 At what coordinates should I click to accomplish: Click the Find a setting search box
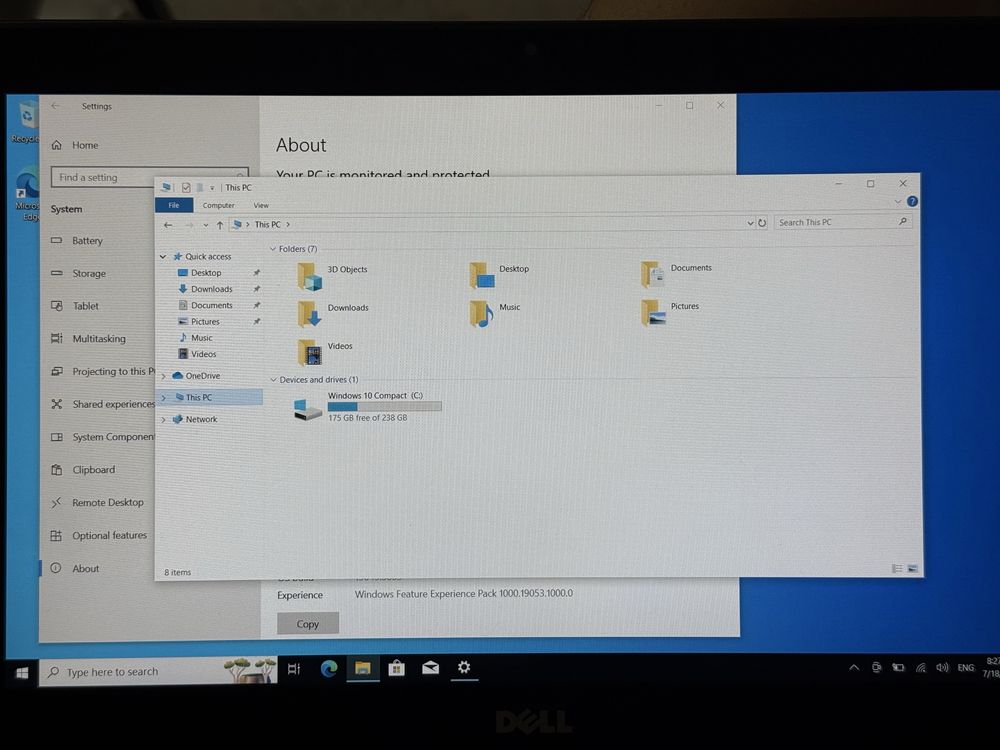(151, 177)
